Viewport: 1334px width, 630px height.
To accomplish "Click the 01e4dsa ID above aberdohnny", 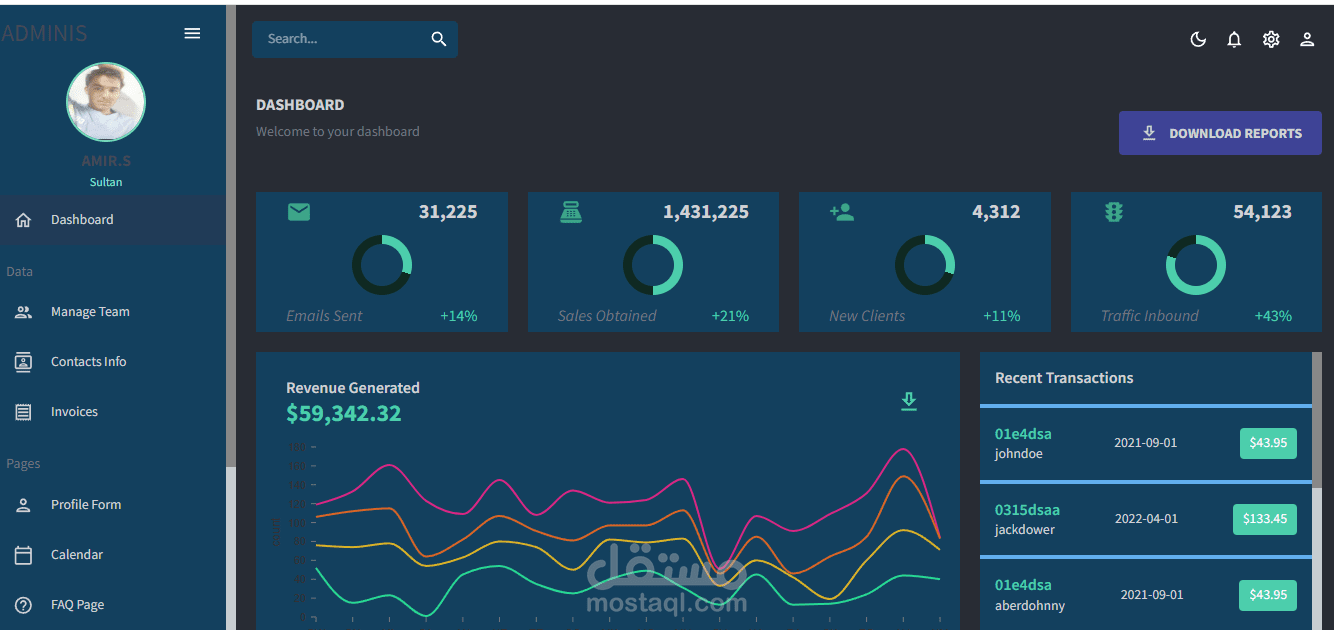I will (1023, 585).
